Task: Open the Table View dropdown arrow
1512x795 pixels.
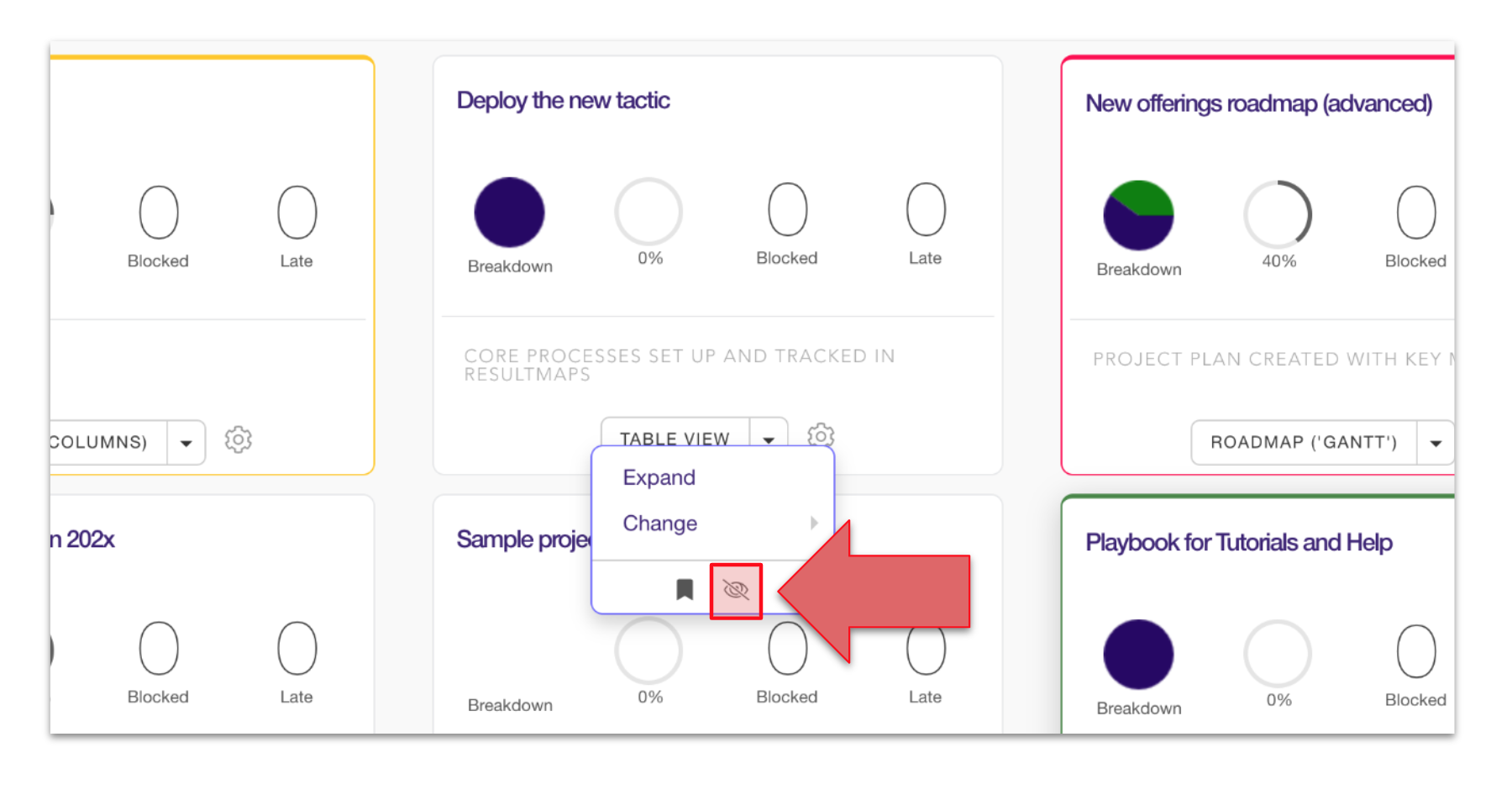Action: point(769,439)
